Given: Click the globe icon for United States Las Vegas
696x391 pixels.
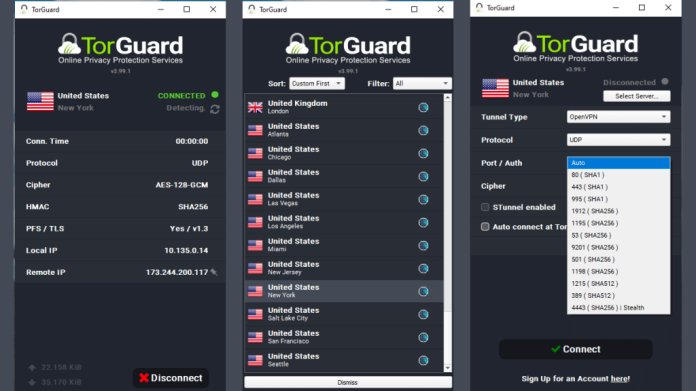Looking at the screenshot, I should [423, 200].
